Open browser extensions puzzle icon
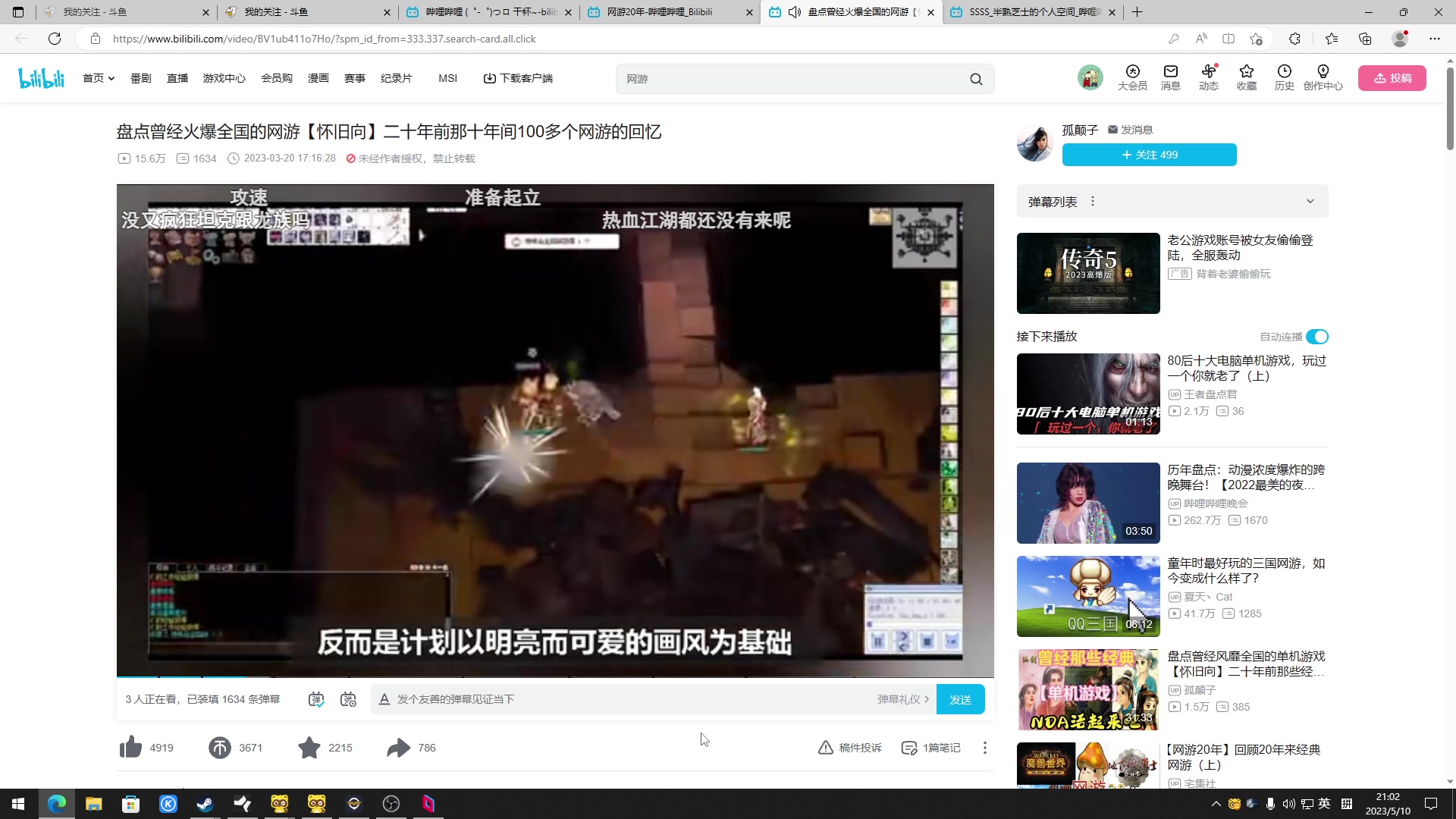 [1294, 39]
